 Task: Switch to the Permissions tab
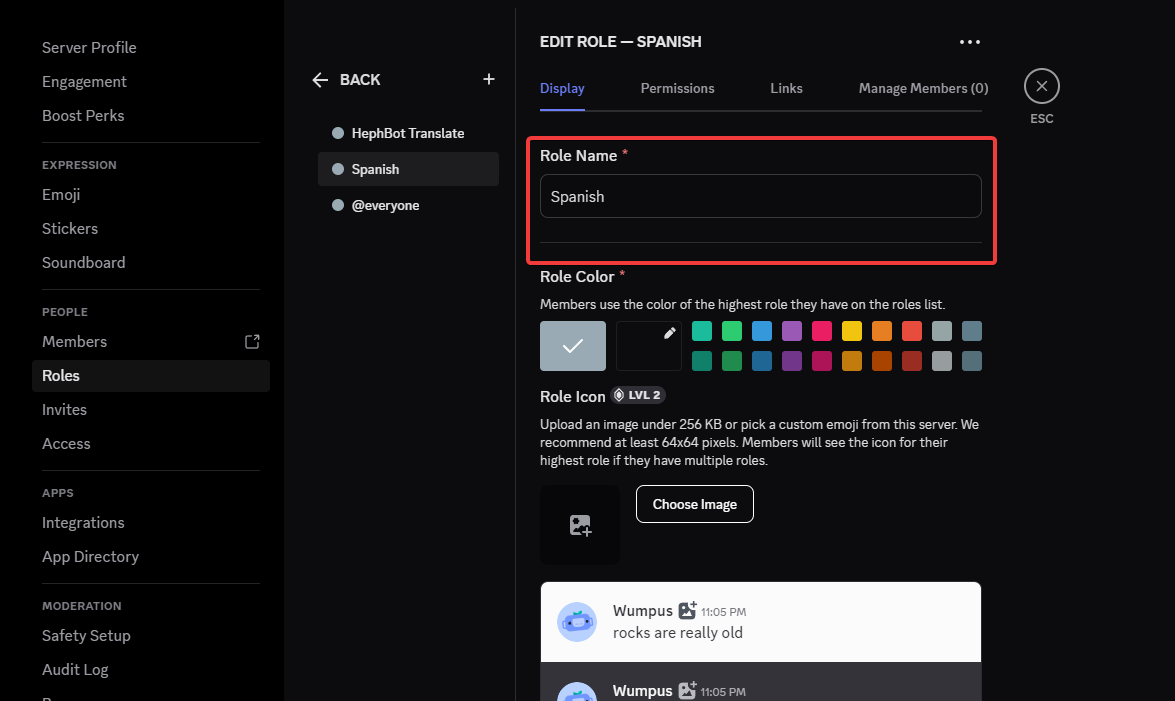click(x=677, y=88)
